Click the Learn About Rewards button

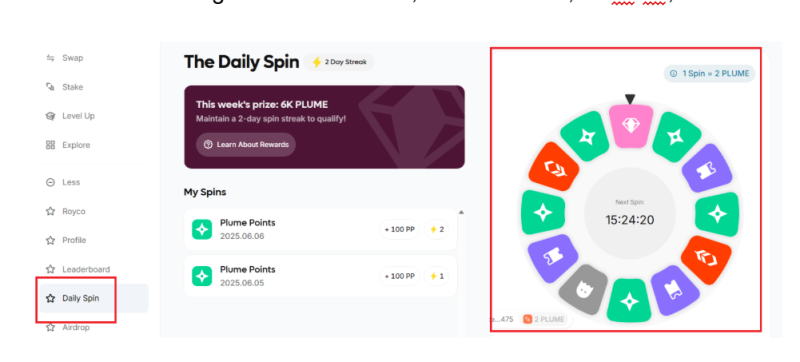pyautogui.click(x=246, y=145)
